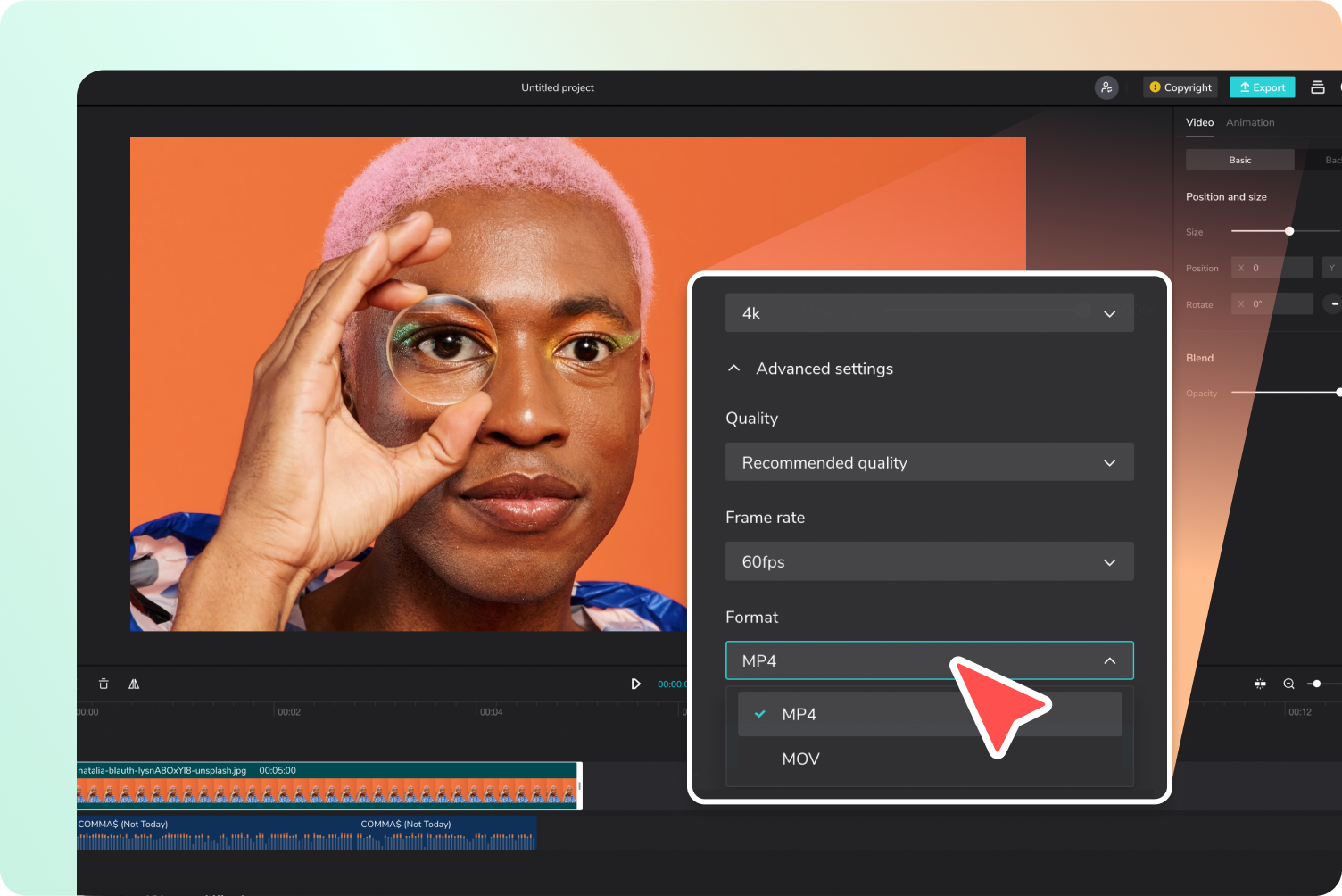Screen dimensions: 1342x896
Task: Select the first COMMA$ (Not Today) audio clip
Action: click(217, 833)
